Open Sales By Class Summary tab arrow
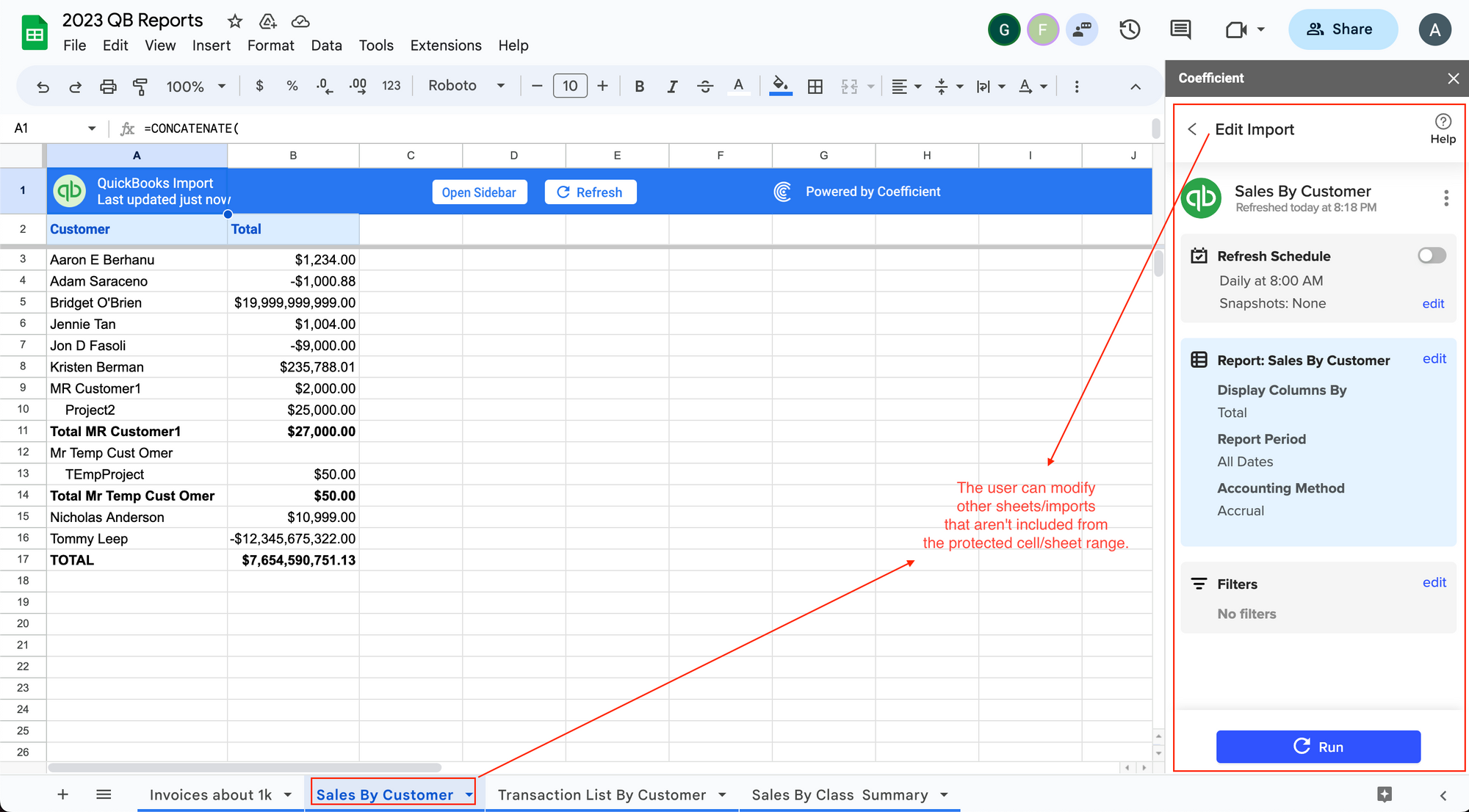The width and height of the screenshot is (1469, 812). click(x=944, y=795)
